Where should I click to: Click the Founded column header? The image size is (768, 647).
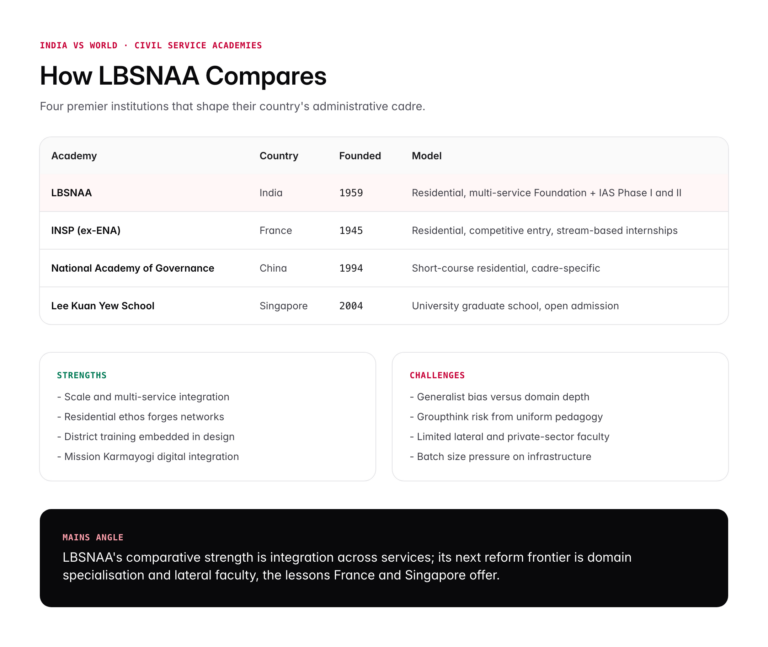360,156
